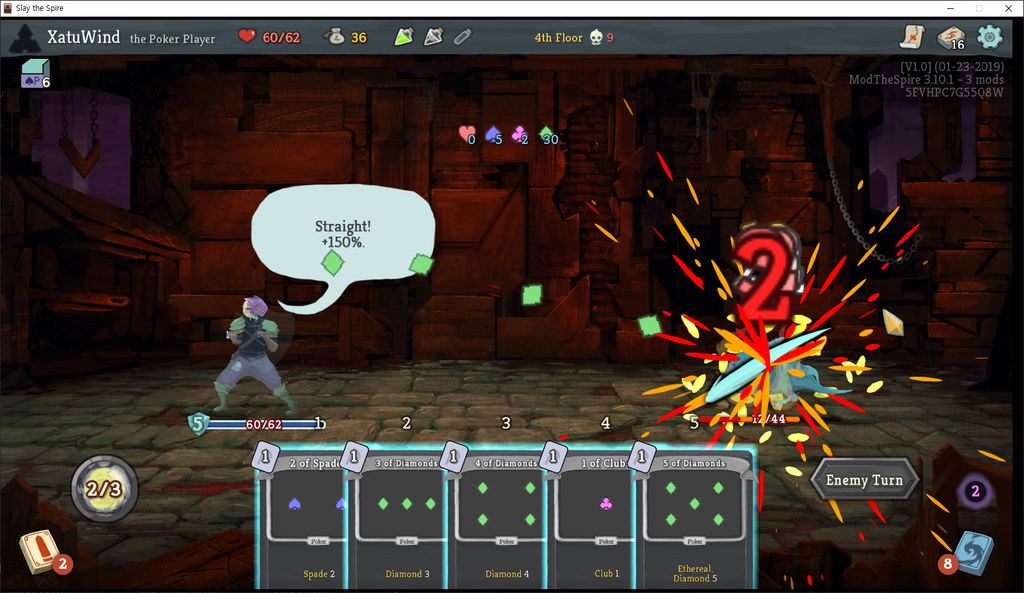Expand the purple orb panel on the right

click(975, 492)
